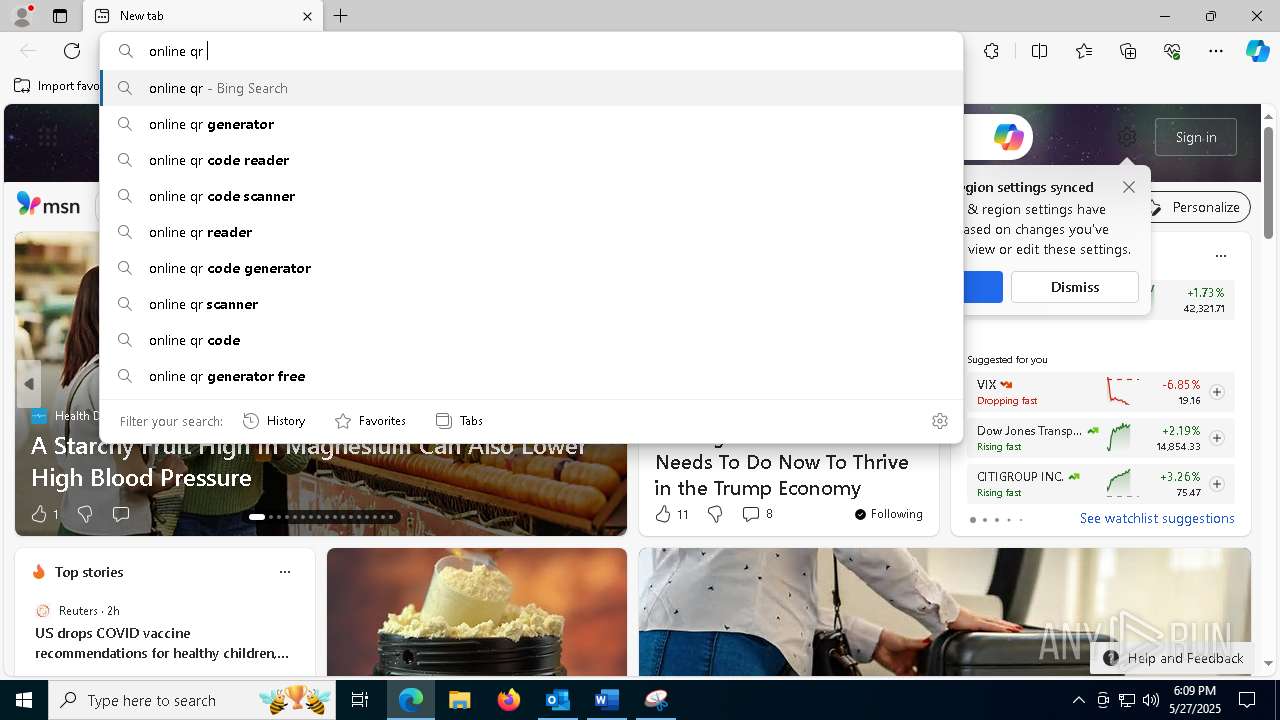1280x720 pixels.
Task: Click Windows taskbar search box
Action: tap(192, 700)
